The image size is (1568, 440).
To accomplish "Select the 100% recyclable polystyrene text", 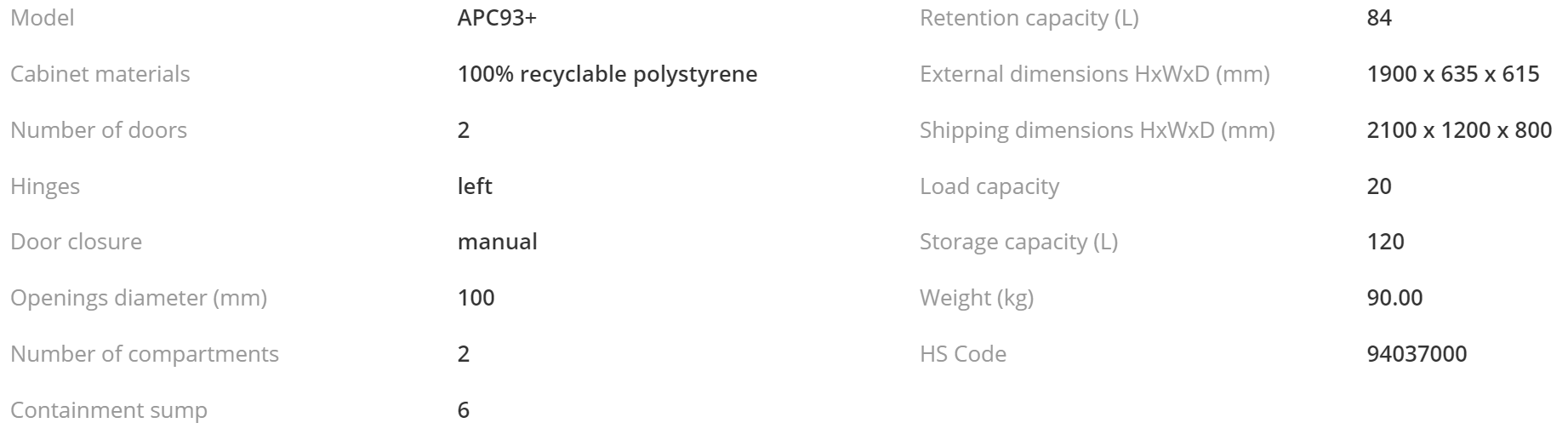I will click(607, 74).
